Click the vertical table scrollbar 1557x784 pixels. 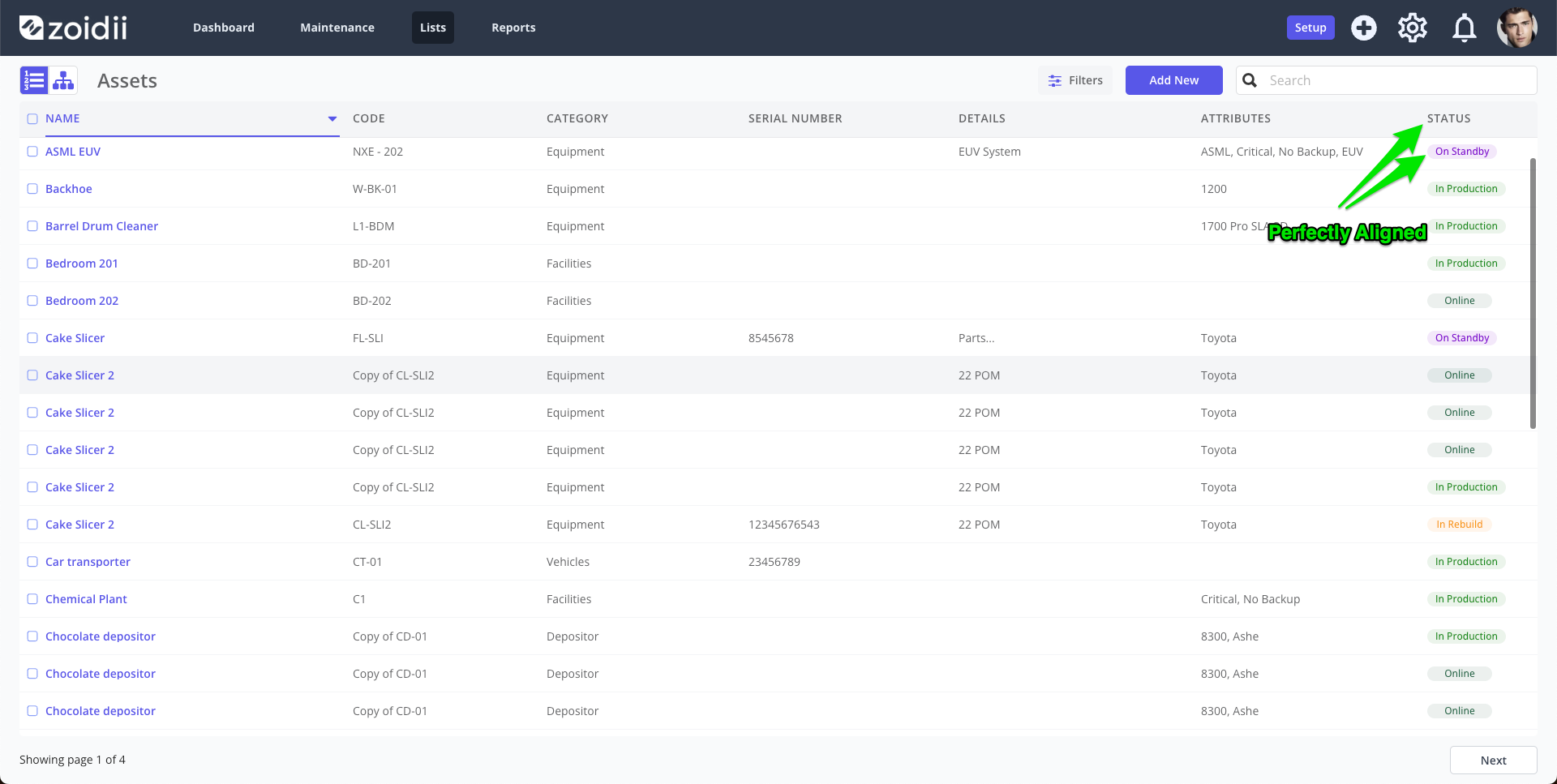[1533, 293]
